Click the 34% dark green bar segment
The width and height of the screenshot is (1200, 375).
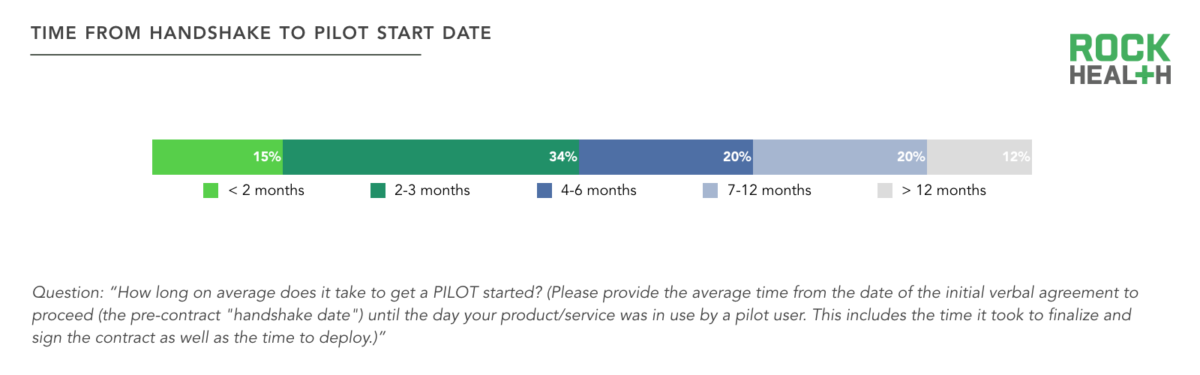coord(432,157)
